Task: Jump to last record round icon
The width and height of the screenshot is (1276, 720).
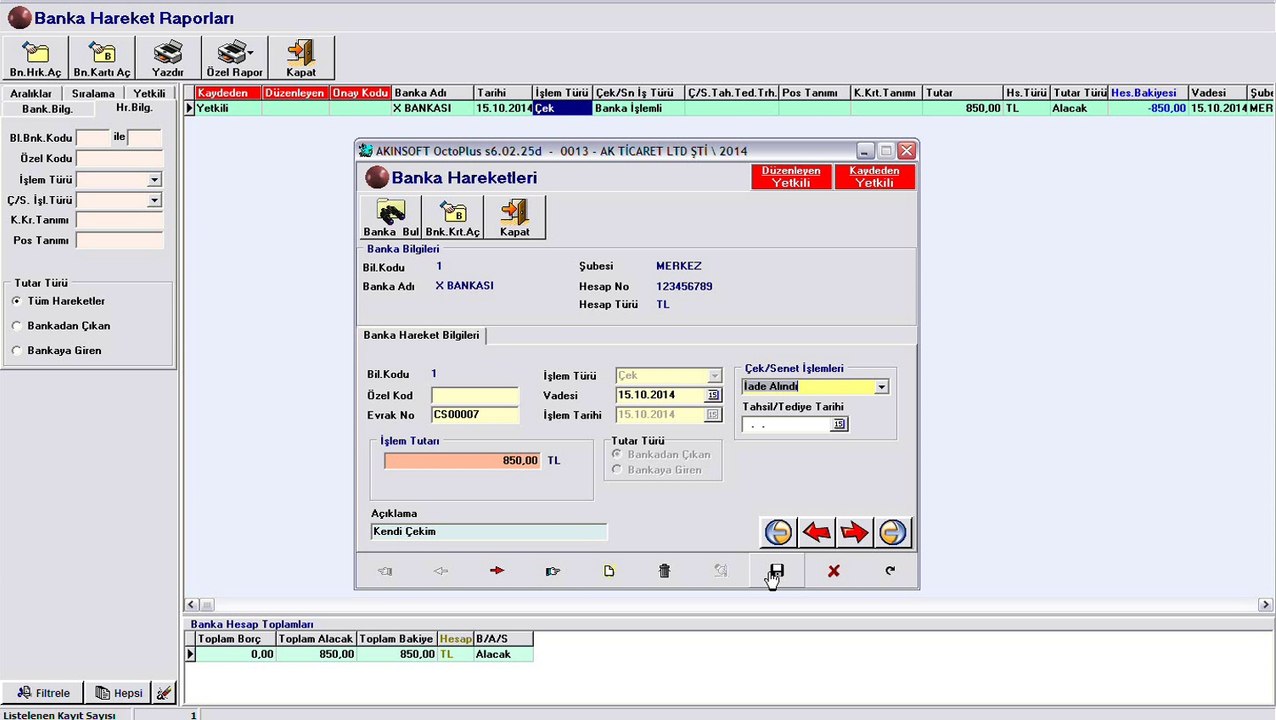Action: (892, 532)
